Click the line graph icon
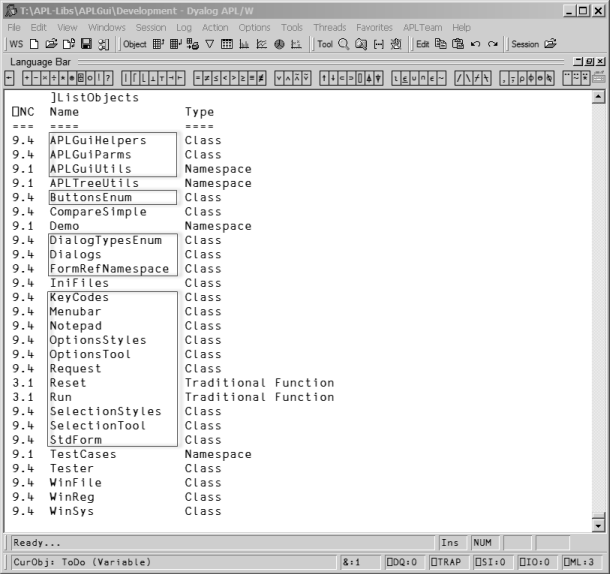This screenshot has width=610, height=574. coord(262,44)
